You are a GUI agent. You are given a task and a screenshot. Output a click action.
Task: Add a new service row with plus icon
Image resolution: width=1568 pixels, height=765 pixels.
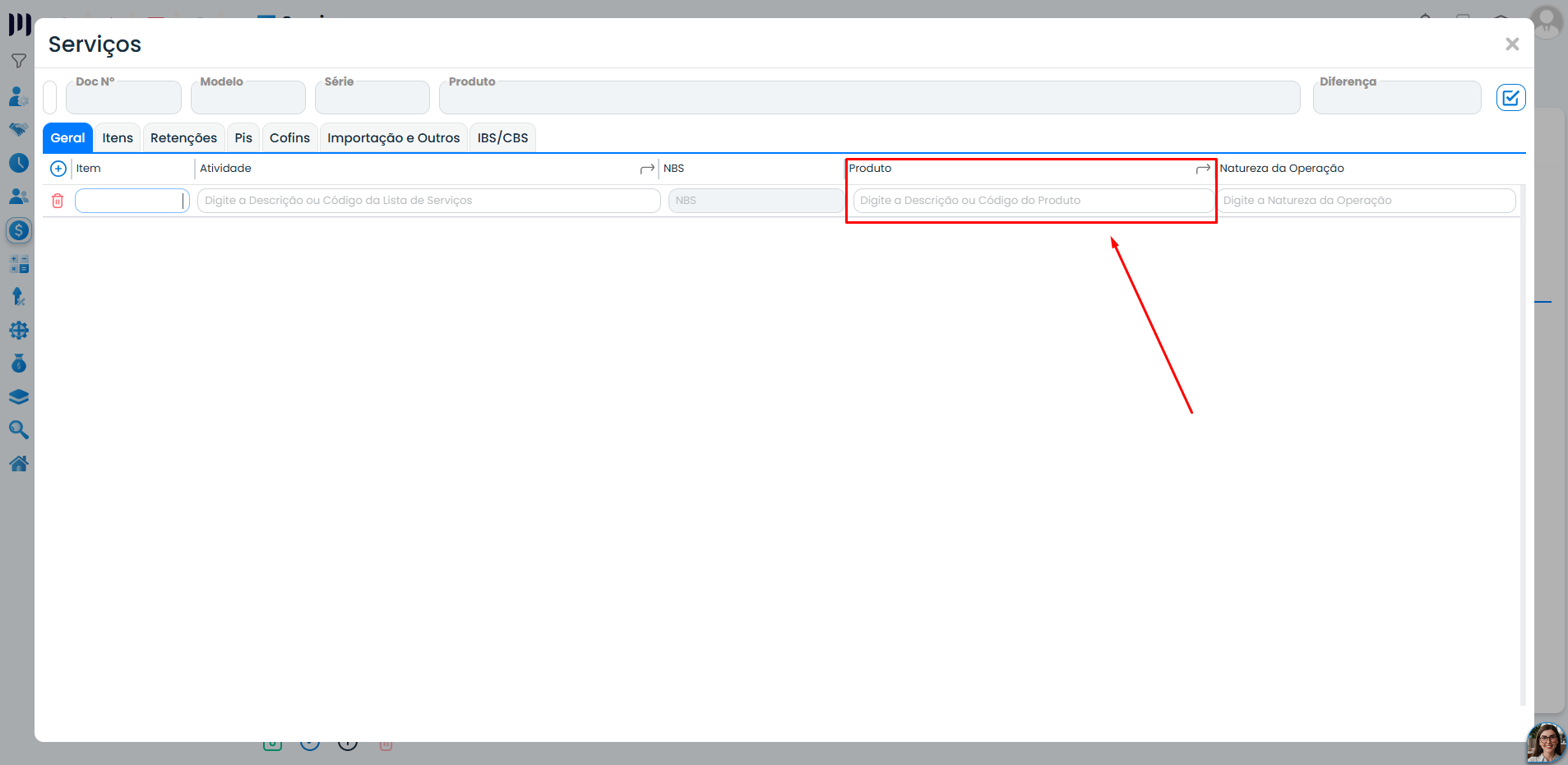[58, 169]
